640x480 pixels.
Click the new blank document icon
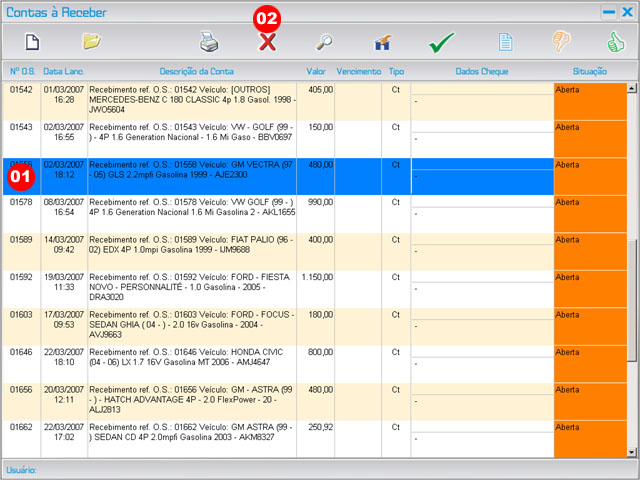point(32,42)
